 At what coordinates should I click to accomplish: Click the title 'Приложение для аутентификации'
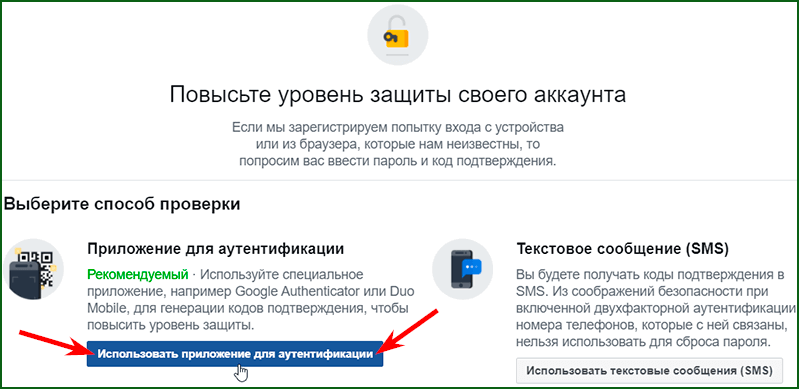[x=216, y=249]
